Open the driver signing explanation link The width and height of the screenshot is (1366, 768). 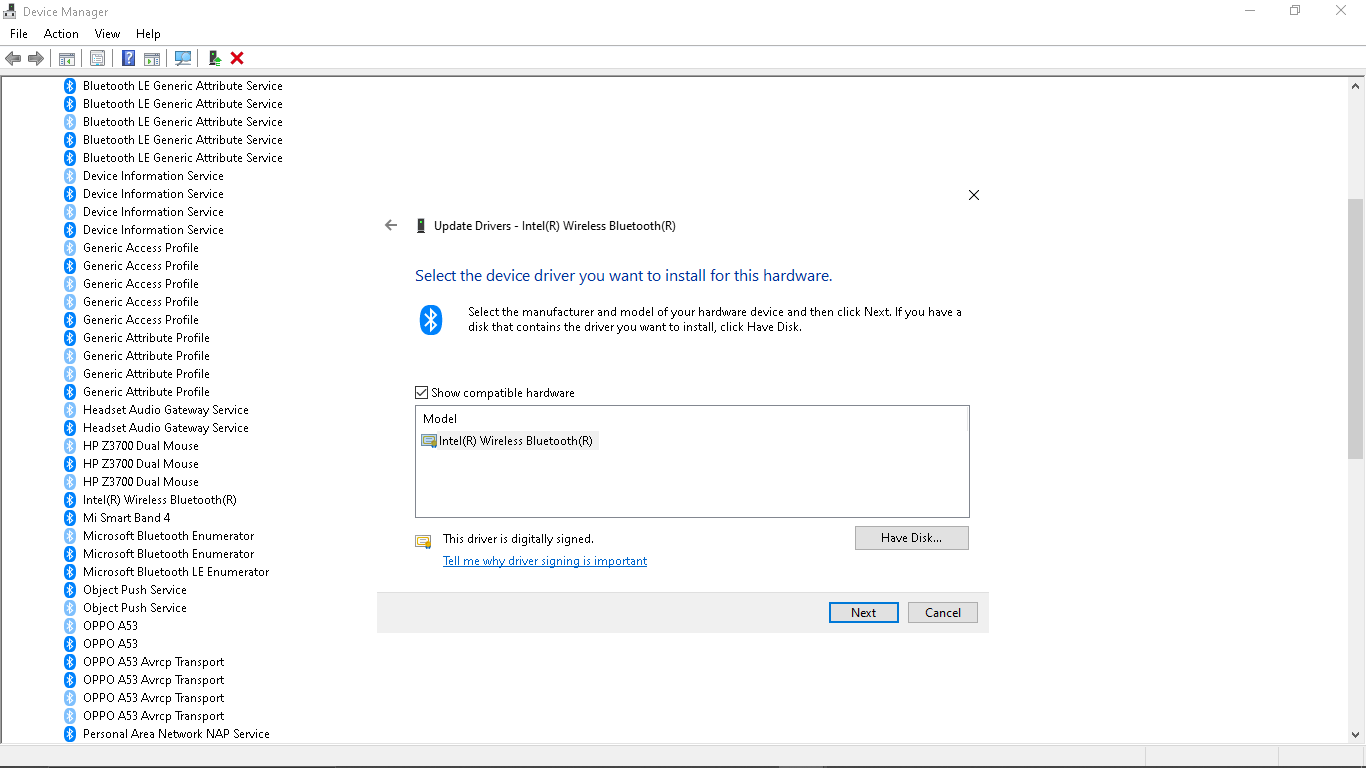tap(545, 561)
